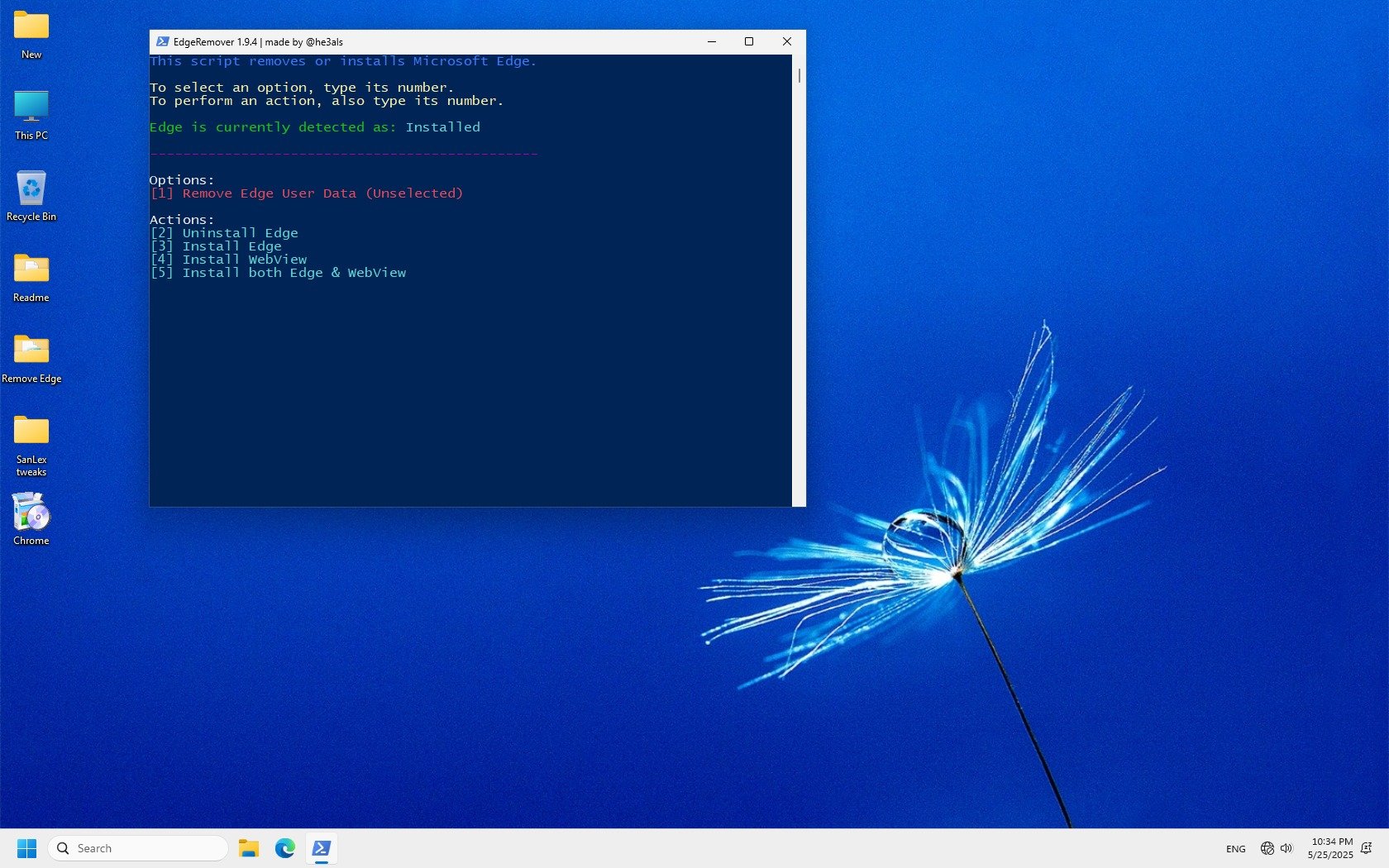Maximize the EdgeRemover window

pyautogui.click(x=749, y=42)
